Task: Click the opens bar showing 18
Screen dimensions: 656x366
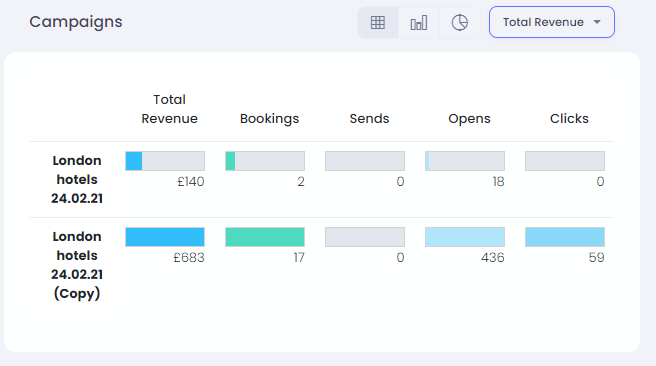Action: click(x=465, y=161)
